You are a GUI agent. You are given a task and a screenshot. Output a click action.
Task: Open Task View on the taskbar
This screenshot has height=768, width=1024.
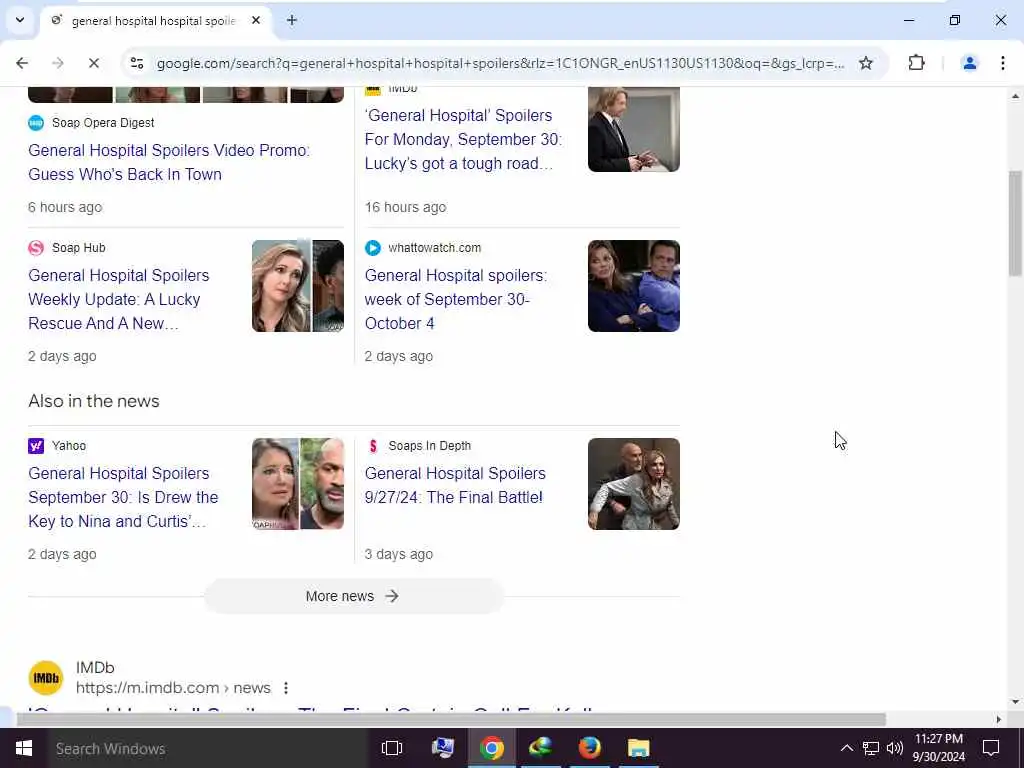(392, 748)
